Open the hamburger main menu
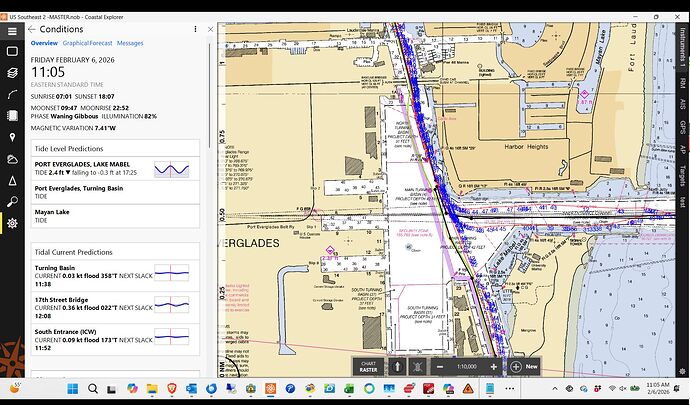The height and width of the screenshot is (405, 690). tap(11, 31)
